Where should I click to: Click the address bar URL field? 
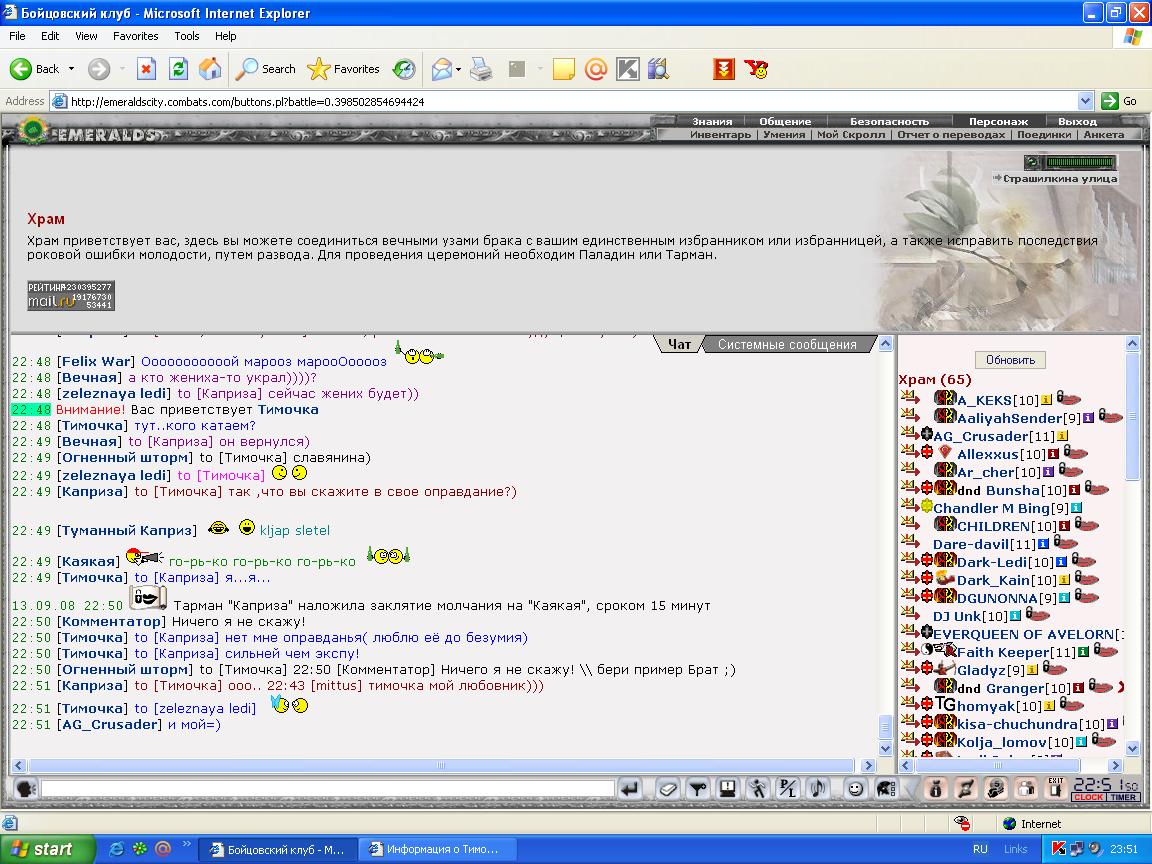pyautogui.click(x=563, y=101)
